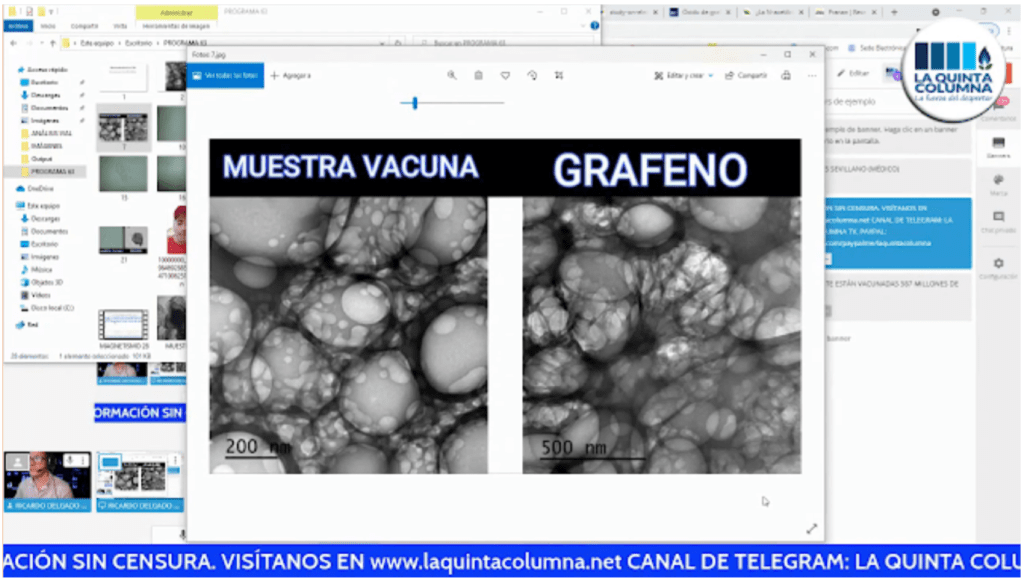
Task: Toggle the favorite heart for this photo
Action: 506,75
